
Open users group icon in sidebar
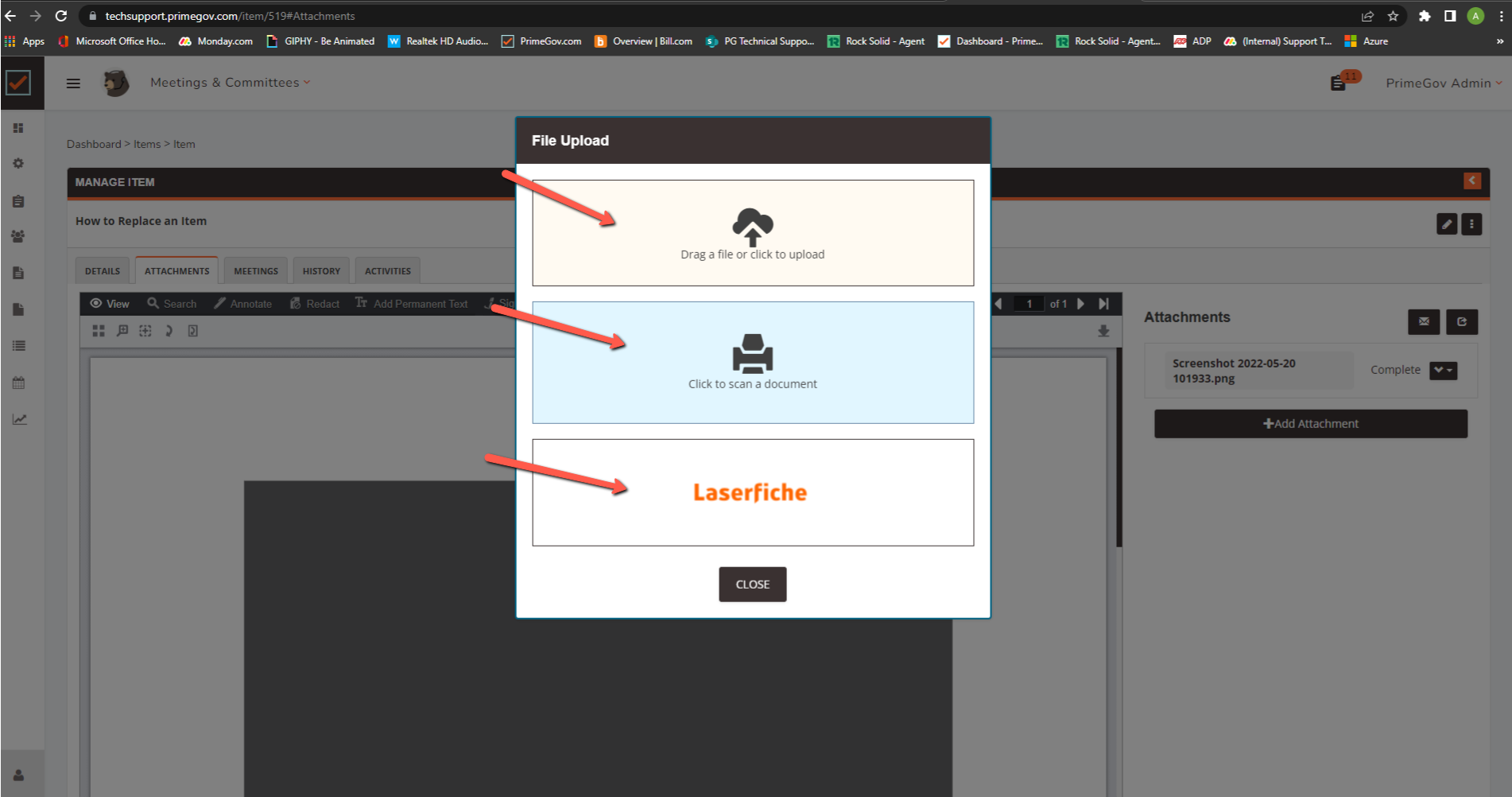coord(18,236)
